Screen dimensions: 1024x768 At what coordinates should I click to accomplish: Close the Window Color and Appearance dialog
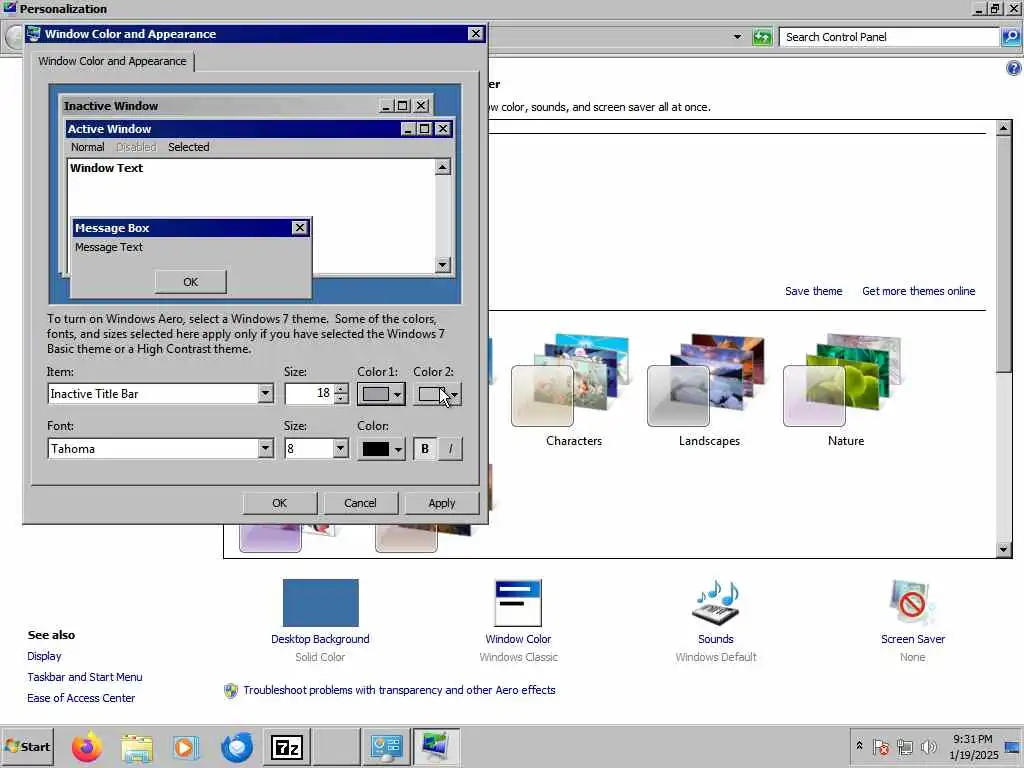tap(475, 33)
